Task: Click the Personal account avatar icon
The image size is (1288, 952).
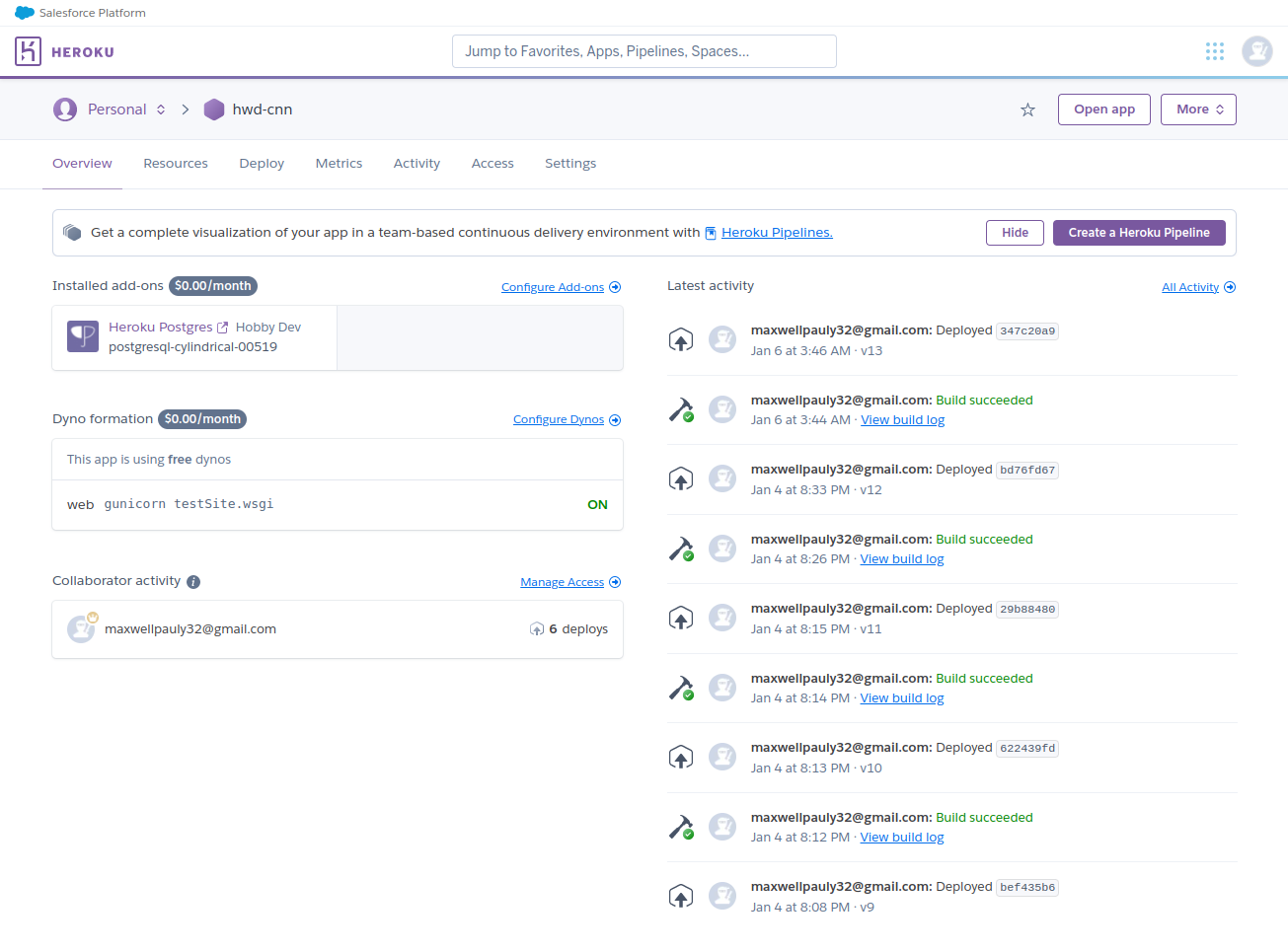Action: tap(65, 110)
